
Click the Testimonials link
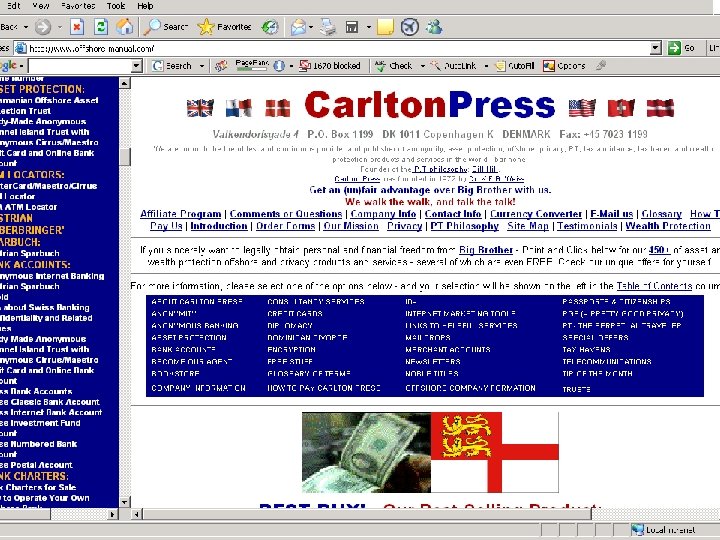[587, 226]
